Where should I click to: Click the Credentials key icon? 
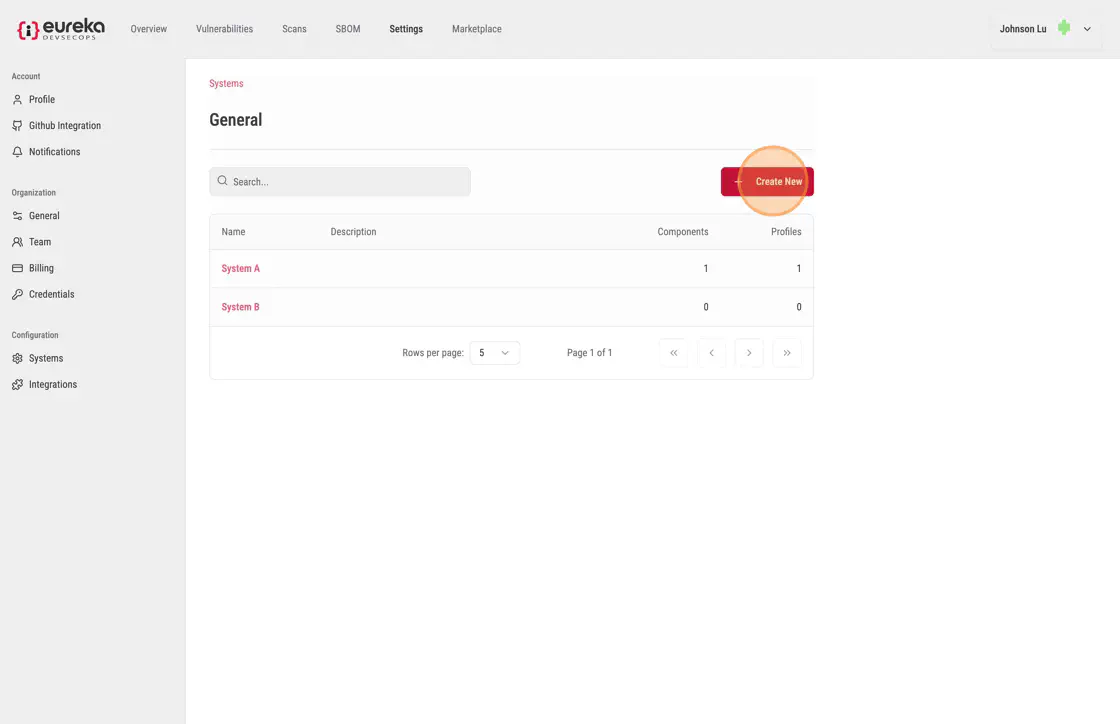point(17,294)
